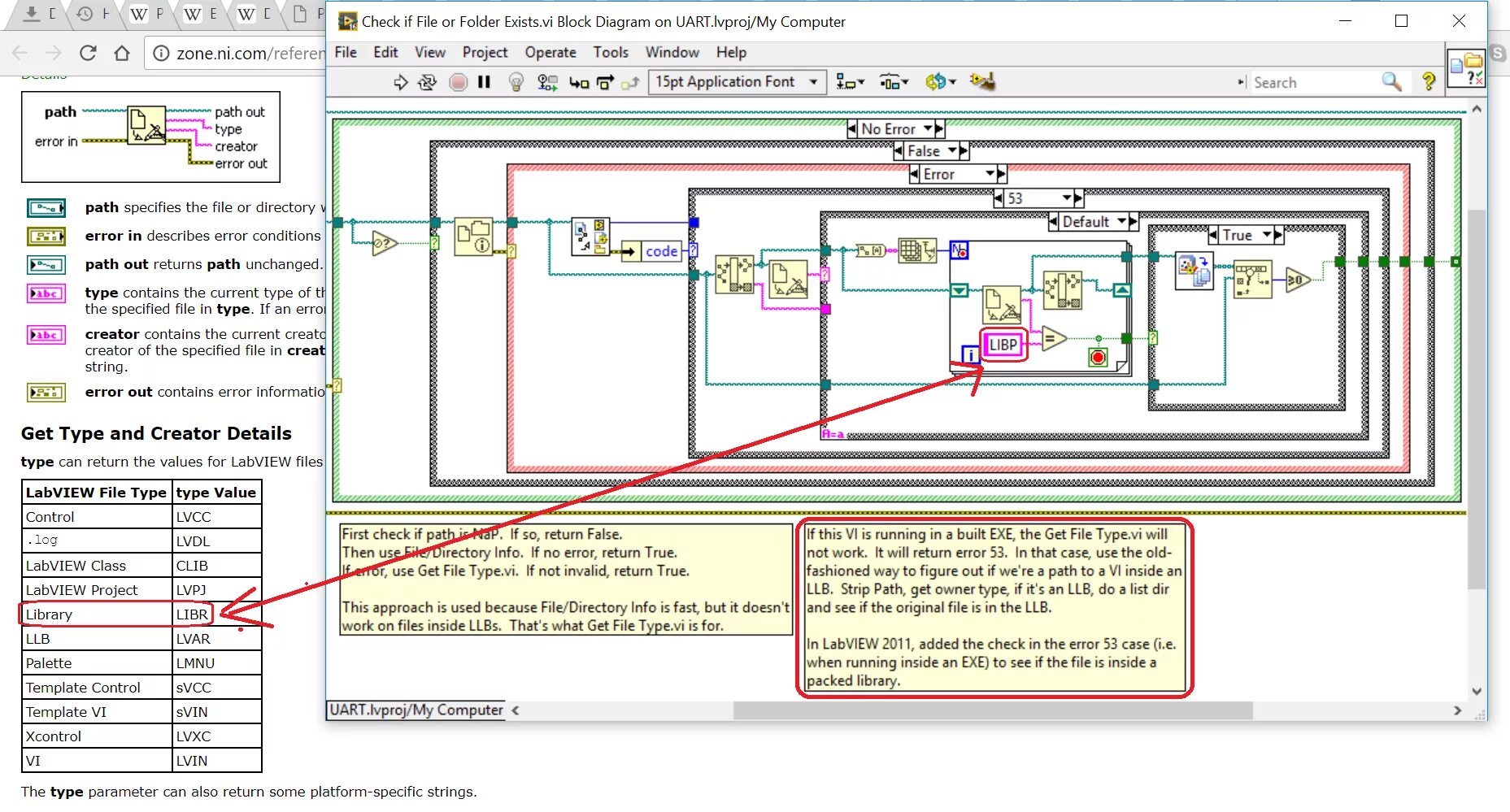Select the loop stop condition terminal
This screenshot has width=1510, height=812.
(1099, 357)
